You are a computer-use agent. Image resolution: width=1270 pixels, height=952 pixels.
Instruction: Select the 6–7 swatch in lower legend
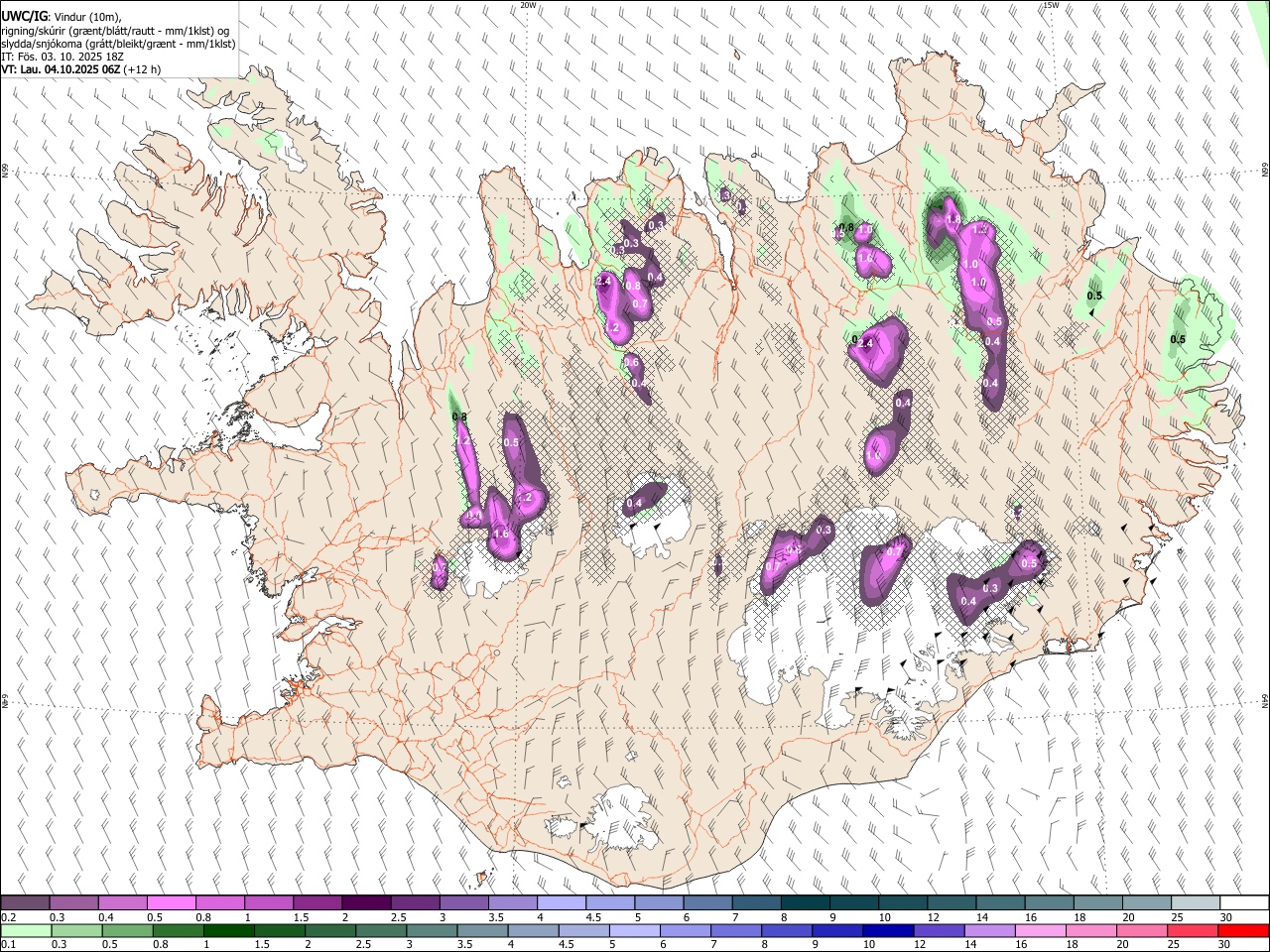coord(685,930)
